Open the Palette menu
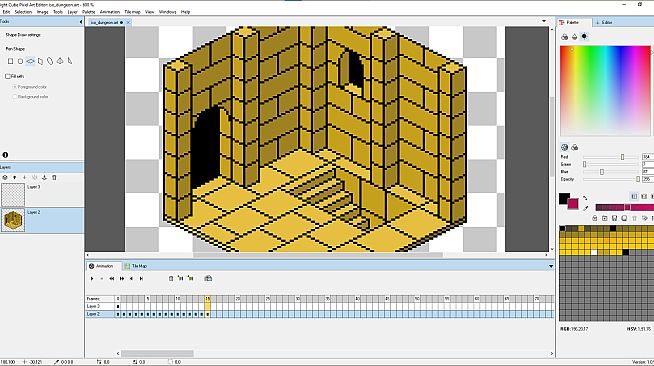Viewport: 654px width, 366px height. click(88, 12)
